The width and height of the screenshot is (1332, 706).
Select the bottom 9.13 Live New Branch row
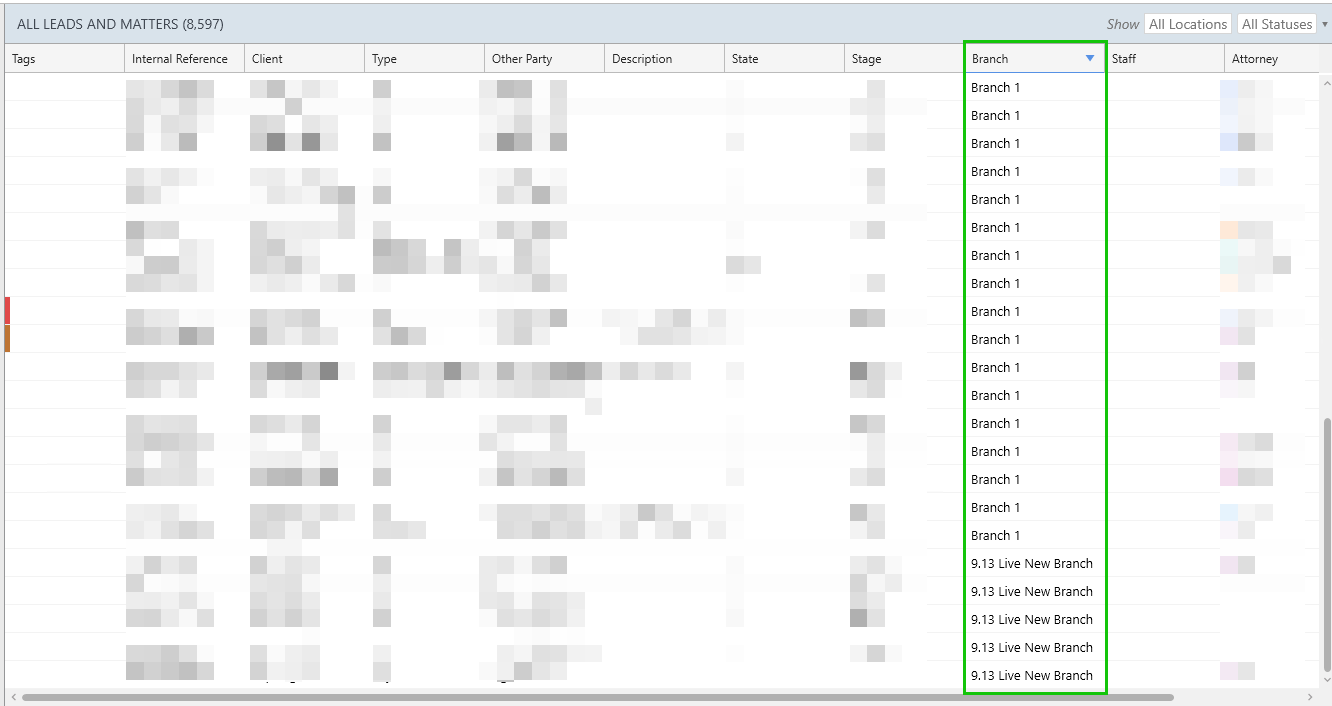[x=1031, y=676]
